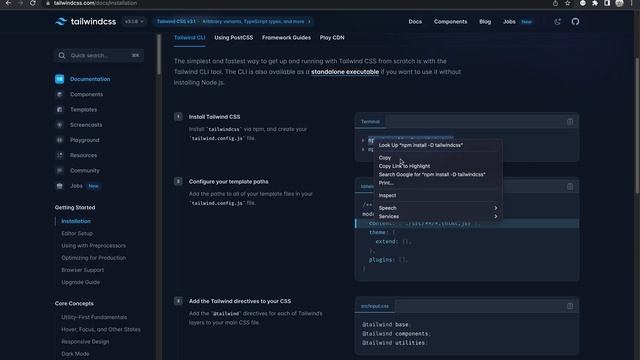Screen dimensions: 640x360
Task: Open the Editor Setup sidebar page
Action: (77, 233)
